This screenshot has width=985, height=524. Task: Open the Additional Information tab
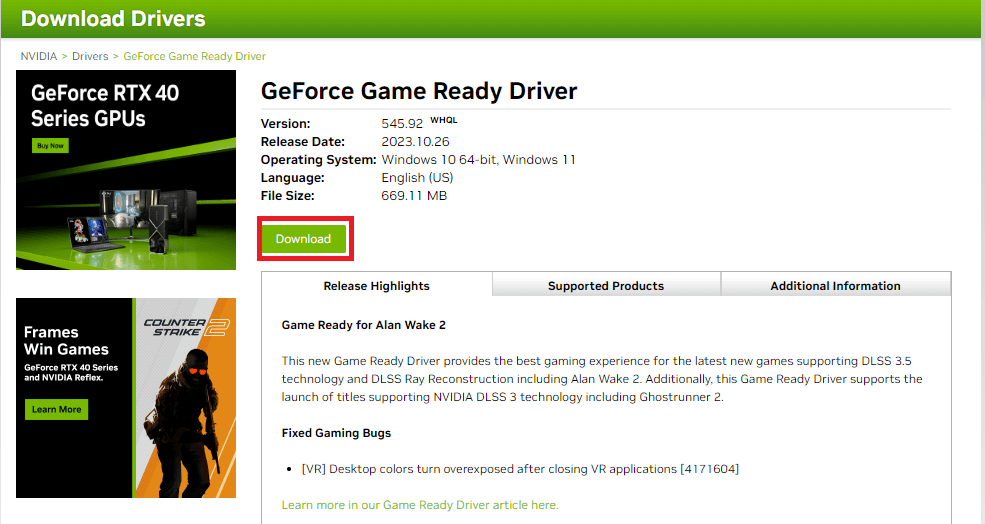click(x=835, y=286)
